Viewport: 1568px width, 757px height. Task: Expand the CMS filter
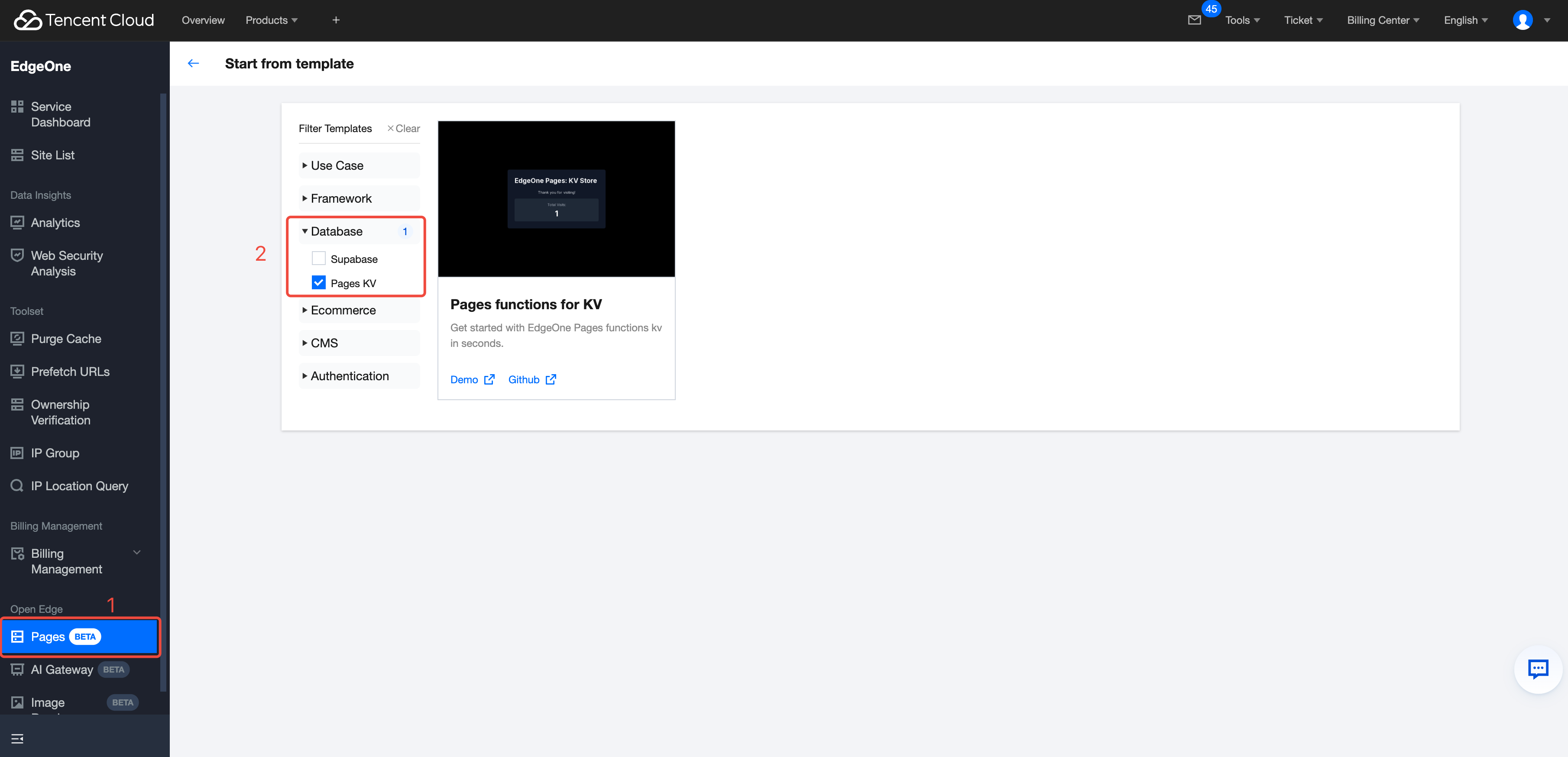click(x=359, y=343)
